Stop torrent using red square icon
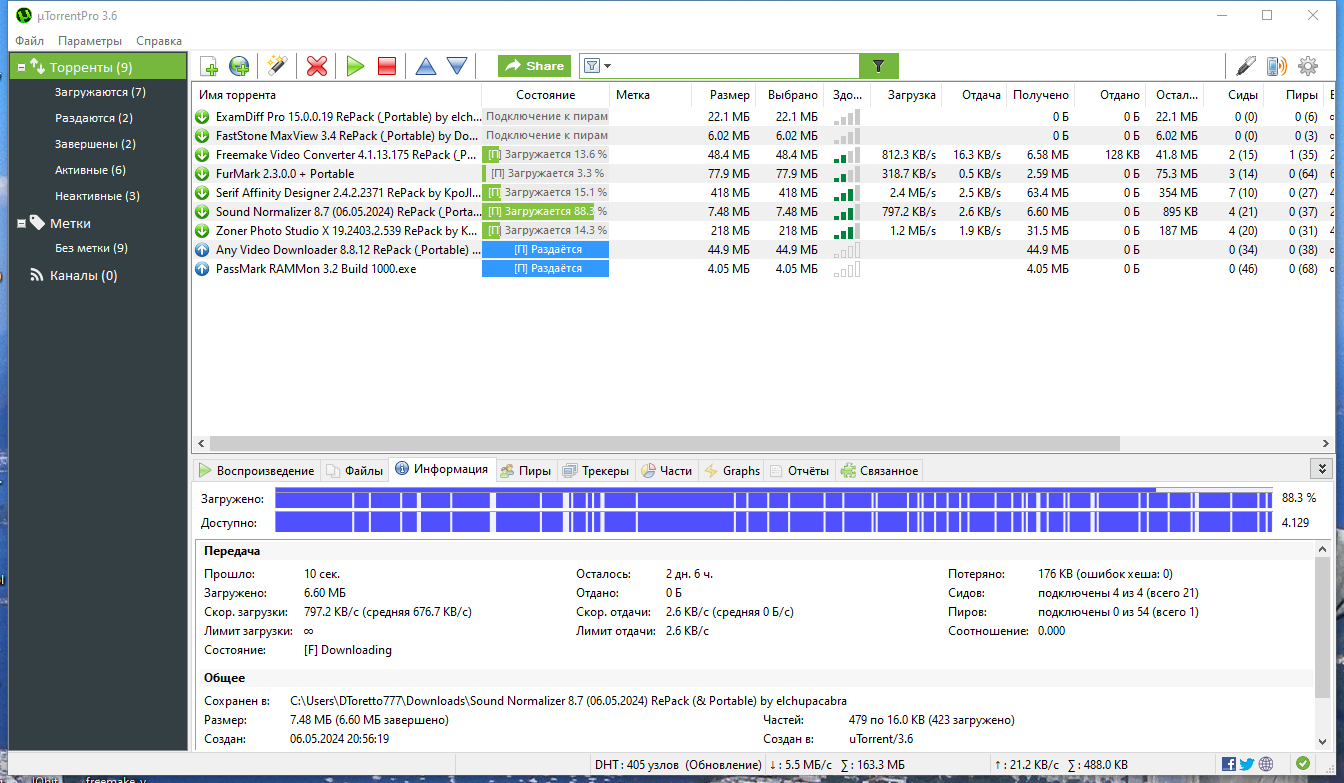This screenshot has height=783, width=1344. coord(387,66)
